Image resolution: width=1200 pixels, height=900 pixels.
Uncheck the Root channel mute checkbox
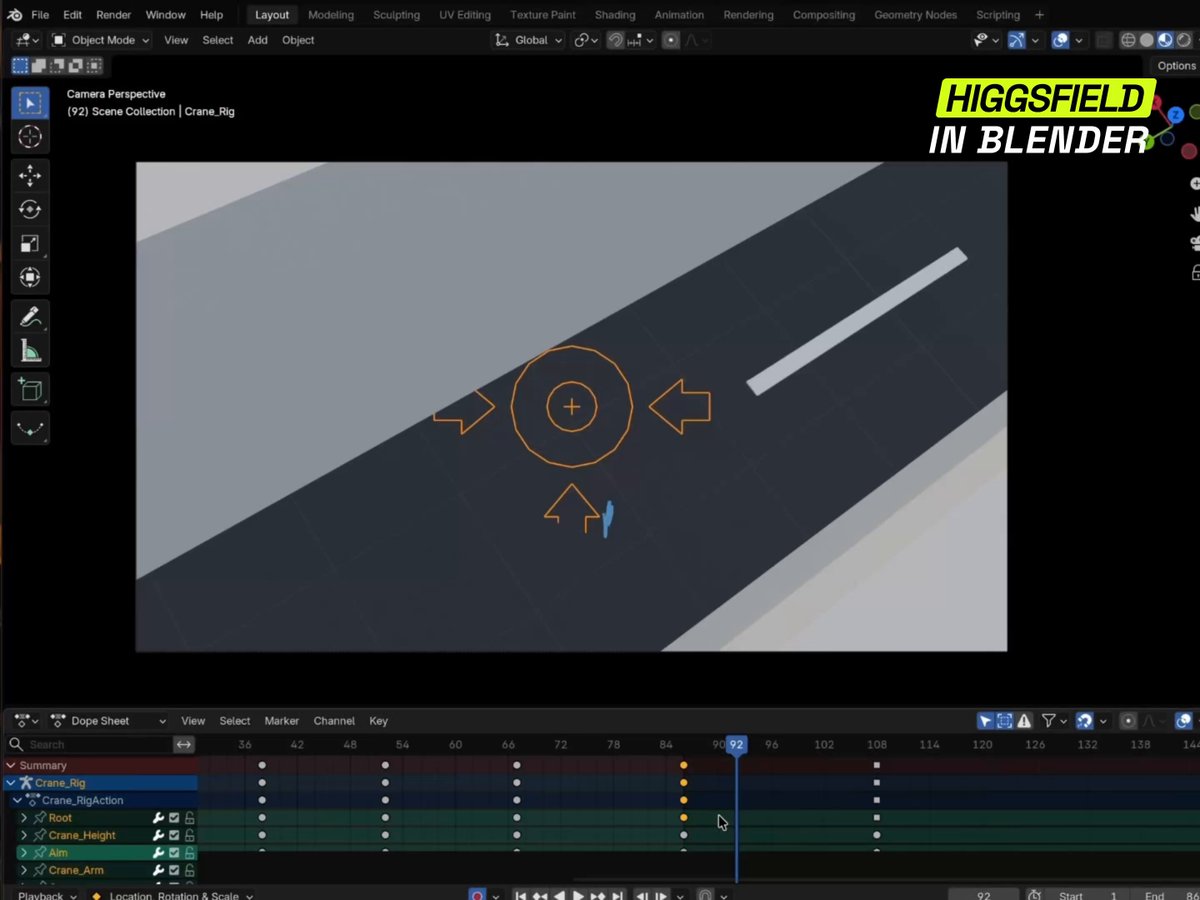(x=174, y=818)
